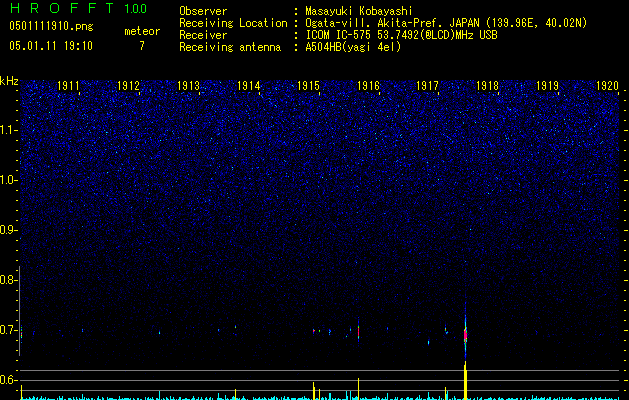Click the 1915 time axis marker
Viewport: 629px width, 400px height.
click(x=308, y=86)
